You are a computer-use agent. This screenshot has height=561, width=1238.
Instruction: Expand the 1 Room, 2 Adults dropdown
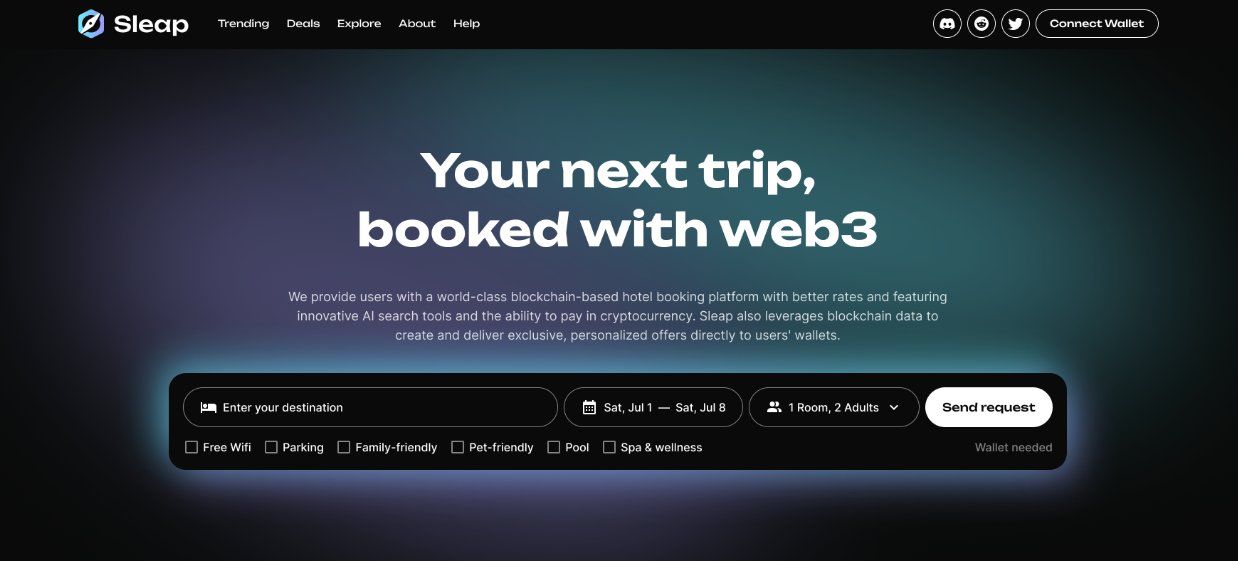pyautogui.click(x=834, y=407)
